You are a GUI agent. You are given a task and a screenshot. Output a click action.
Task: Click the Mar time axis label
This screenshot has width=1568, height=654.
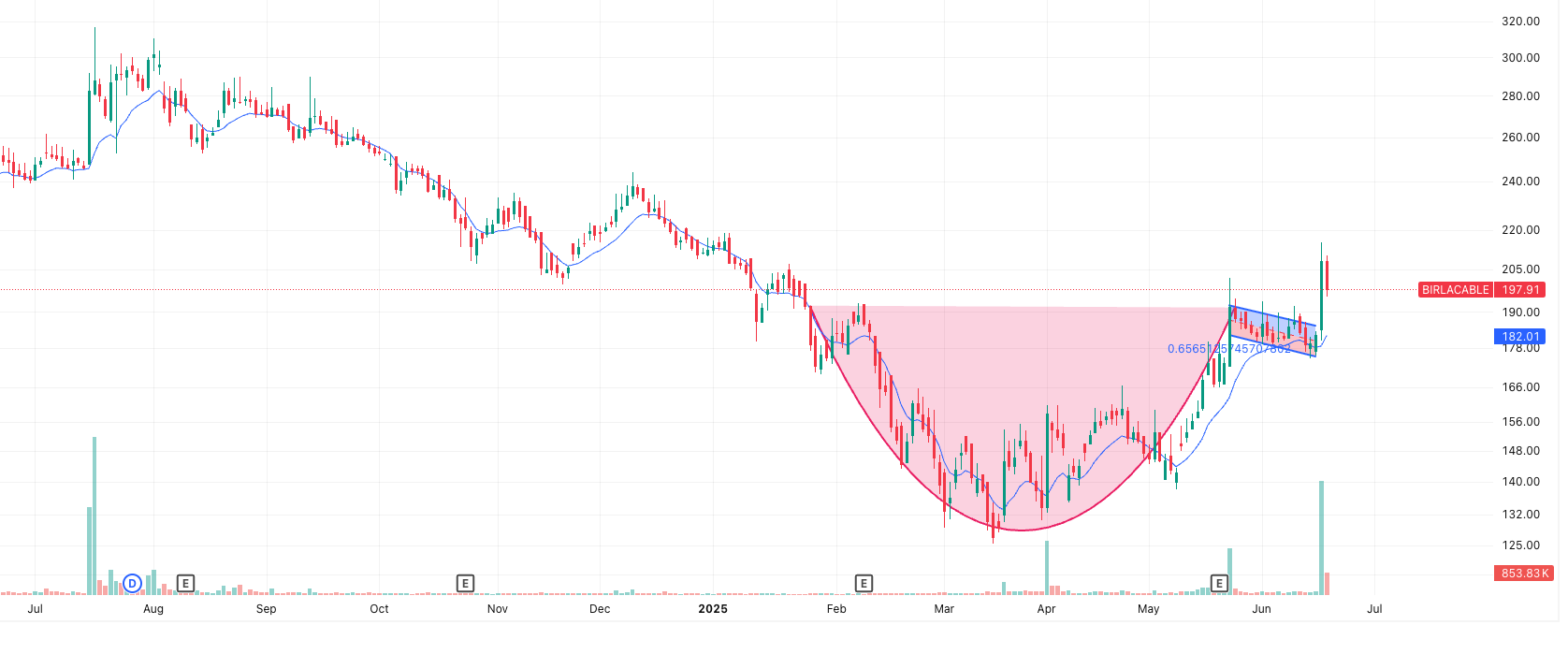(944, 609)
